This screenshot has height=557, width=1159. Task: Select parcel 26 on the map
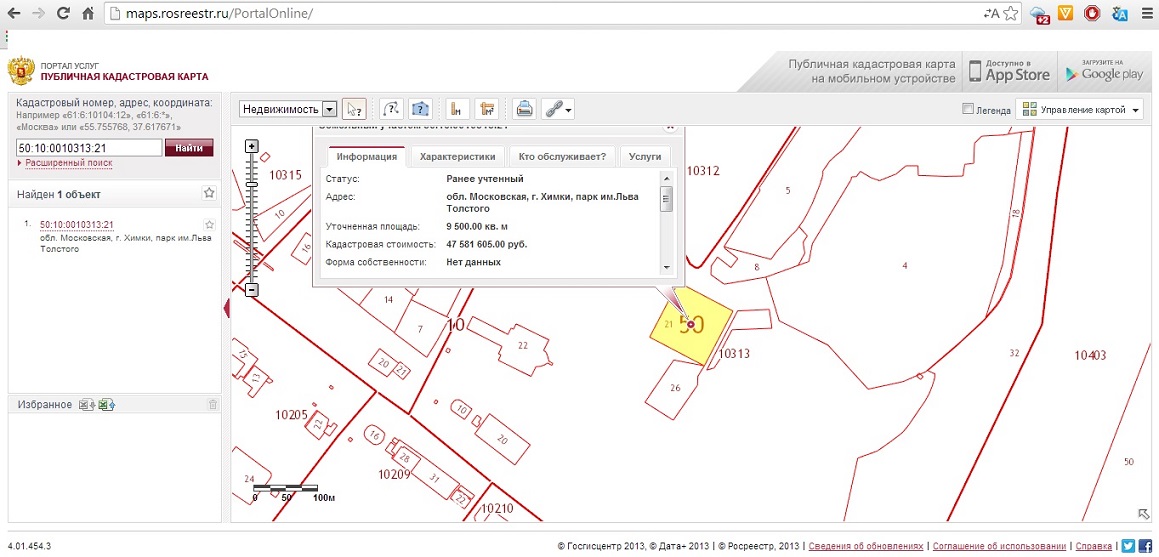[x=674, y=389]
